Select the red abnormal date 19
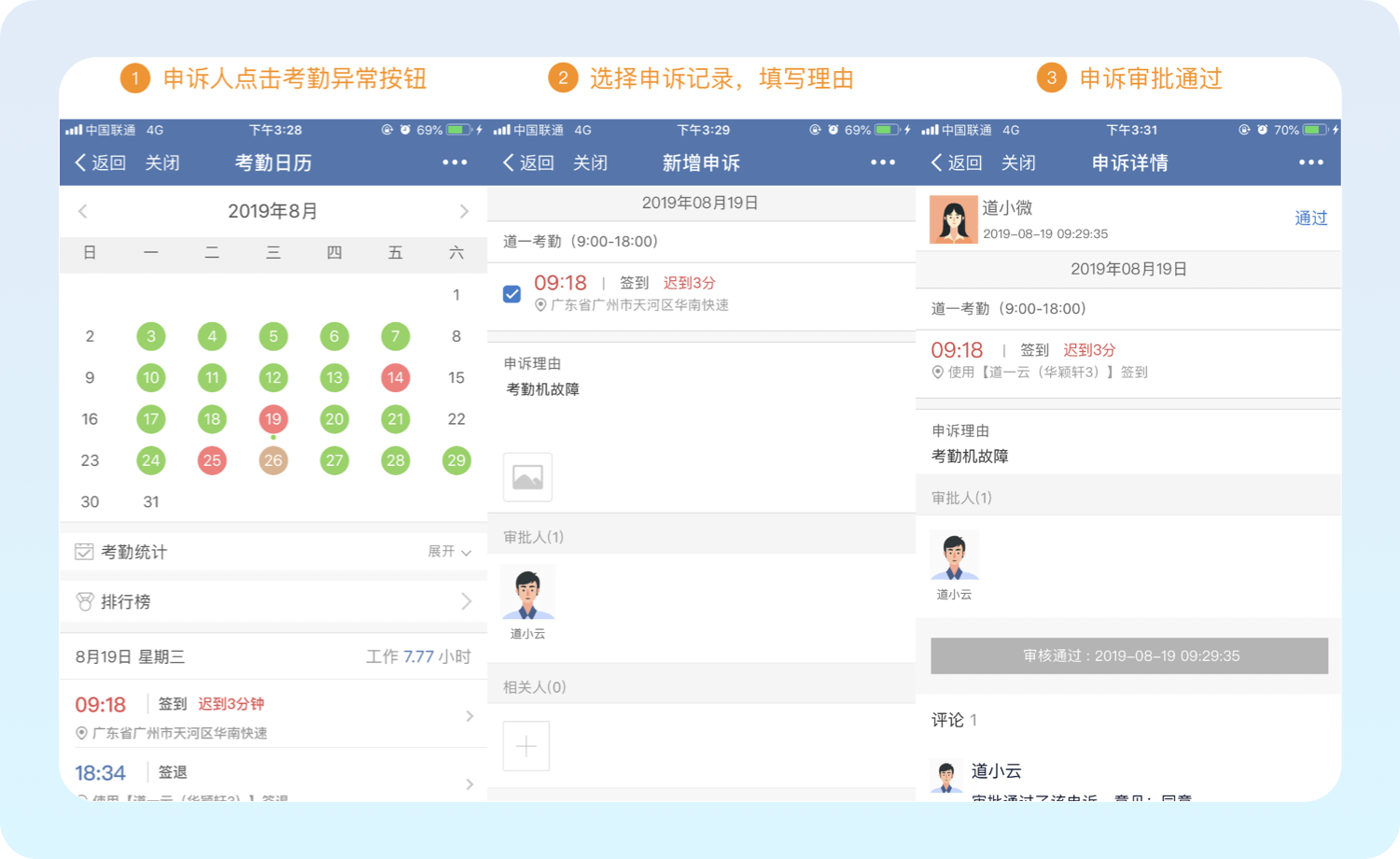The image size is (1400, 859). coord(273,419)
